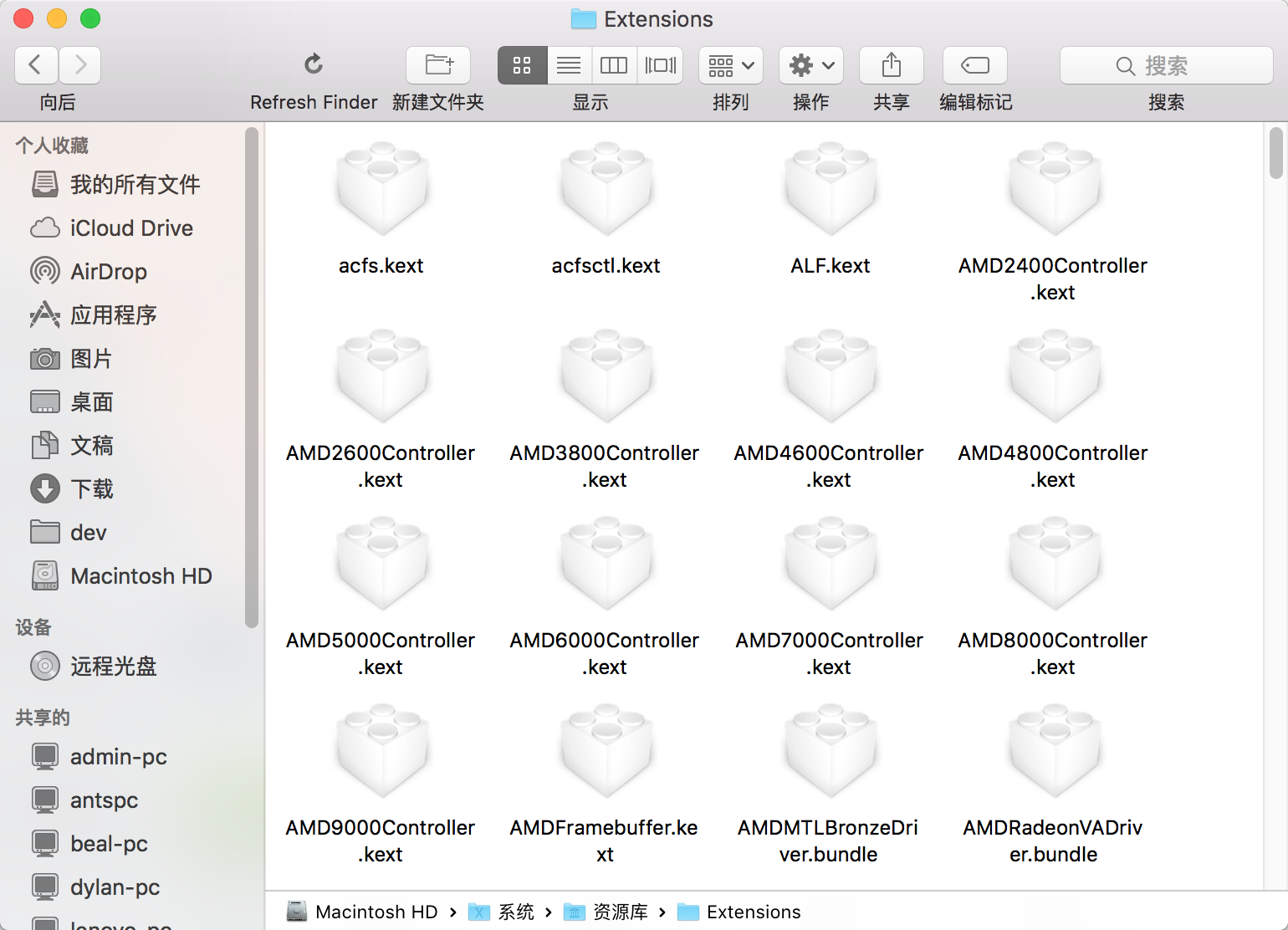Viewport: 1288px width, 930px height.
Task: Click 资源库 in the path bar
Action: (606, 912)
